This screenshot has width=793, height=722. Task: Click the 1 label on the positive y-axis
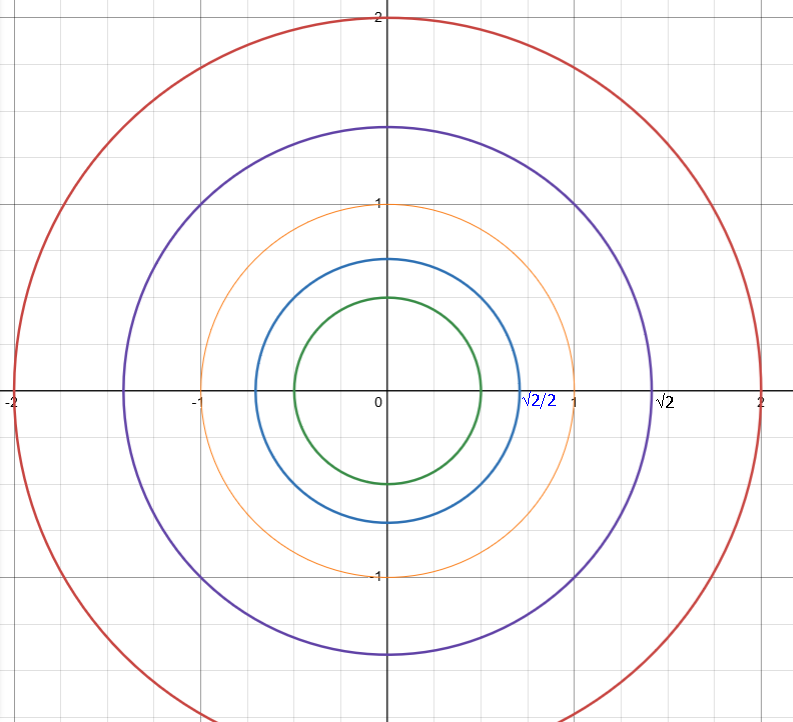point(379,203)
